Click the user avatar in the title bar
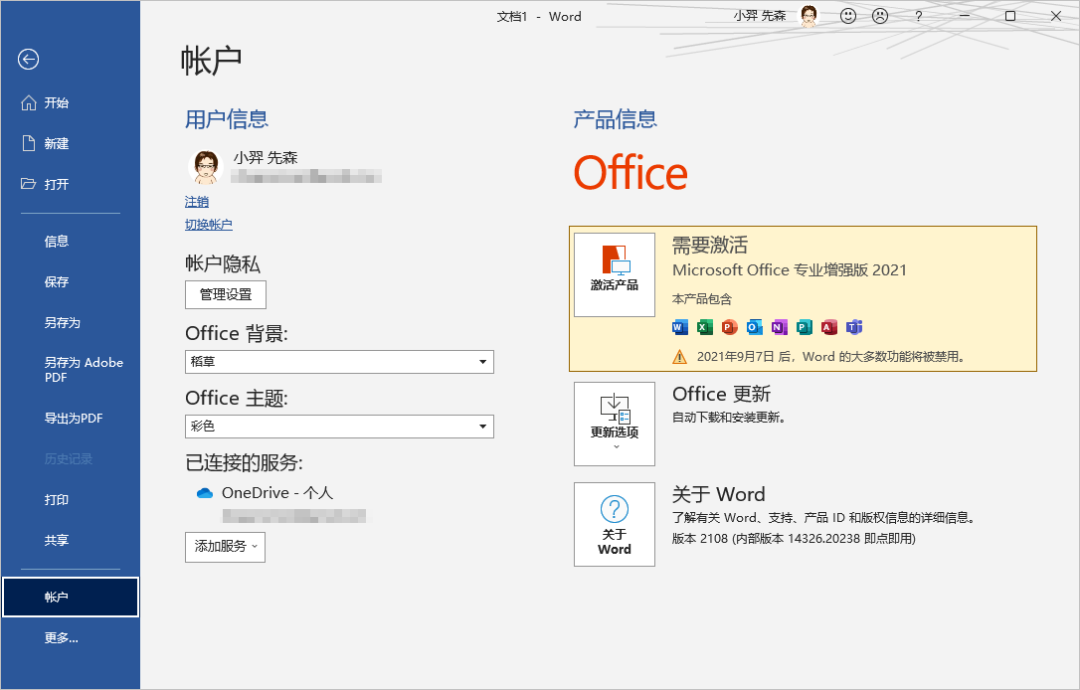Screen dimensions: 1080x690 tap(809, 16)
